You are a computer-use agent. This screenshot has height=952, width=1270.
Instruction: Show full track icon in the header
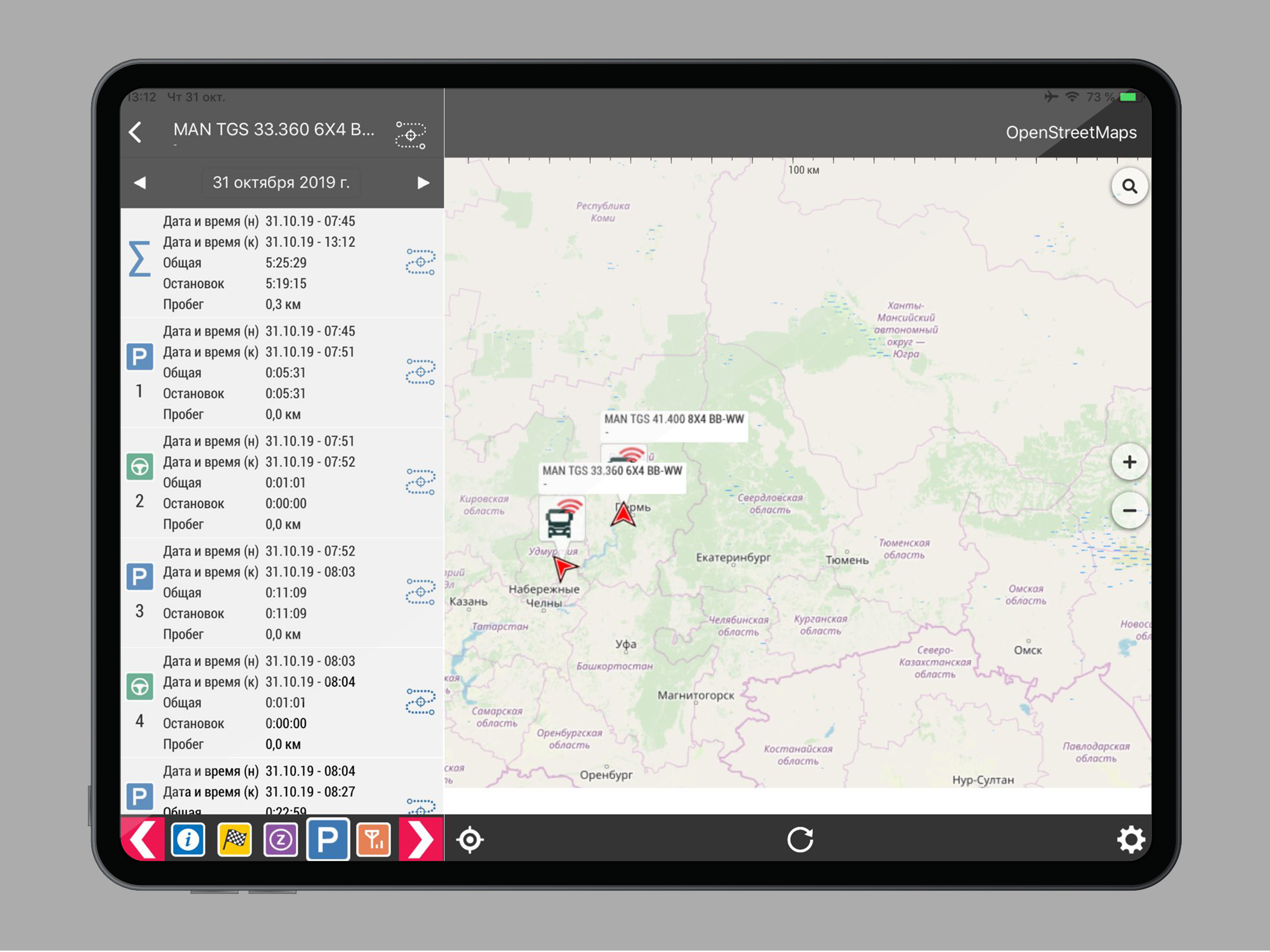(410, 135)
